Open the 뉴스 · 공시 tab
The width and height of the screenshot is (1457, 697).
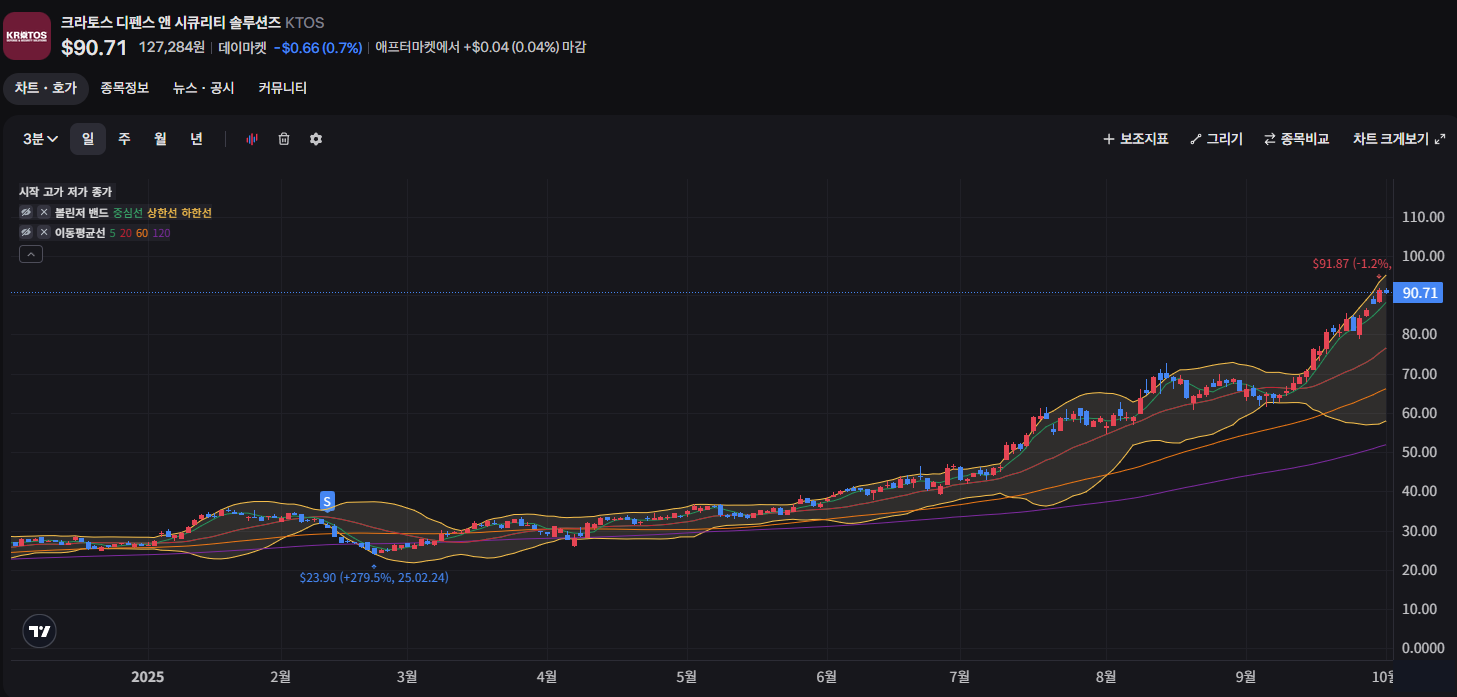203,88
